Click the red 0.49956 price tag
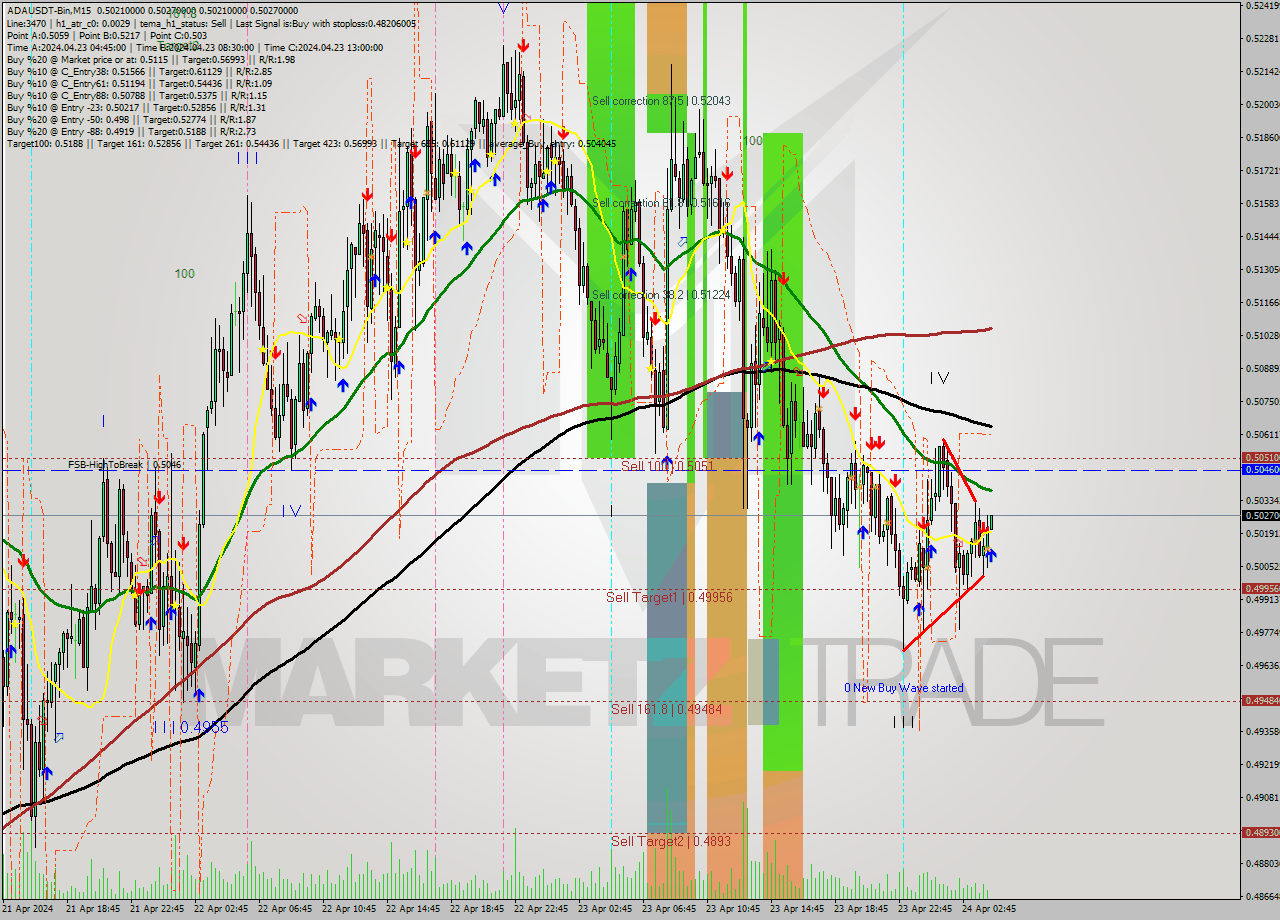This screenshot has height=920, width=1280. click(x=1260, y=588)
